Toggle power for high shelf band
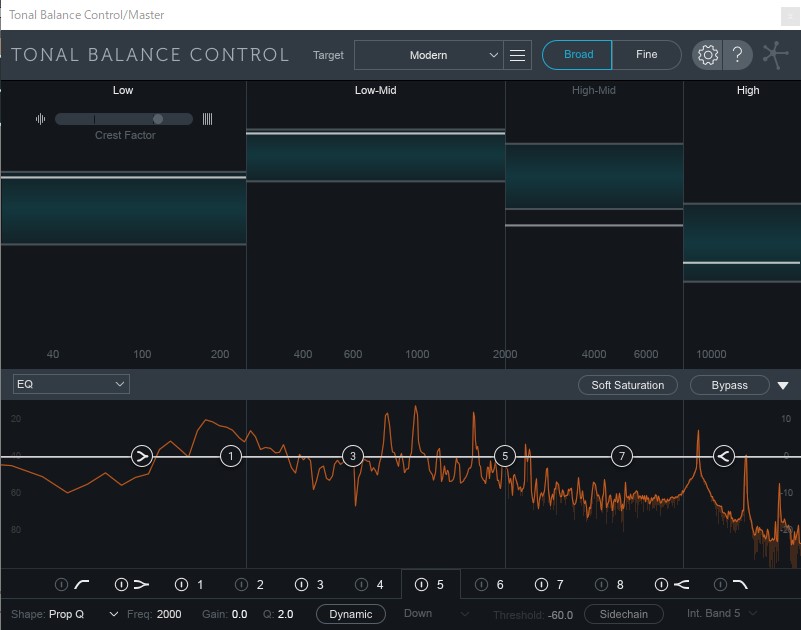The image size is (801, 630). 661,584
